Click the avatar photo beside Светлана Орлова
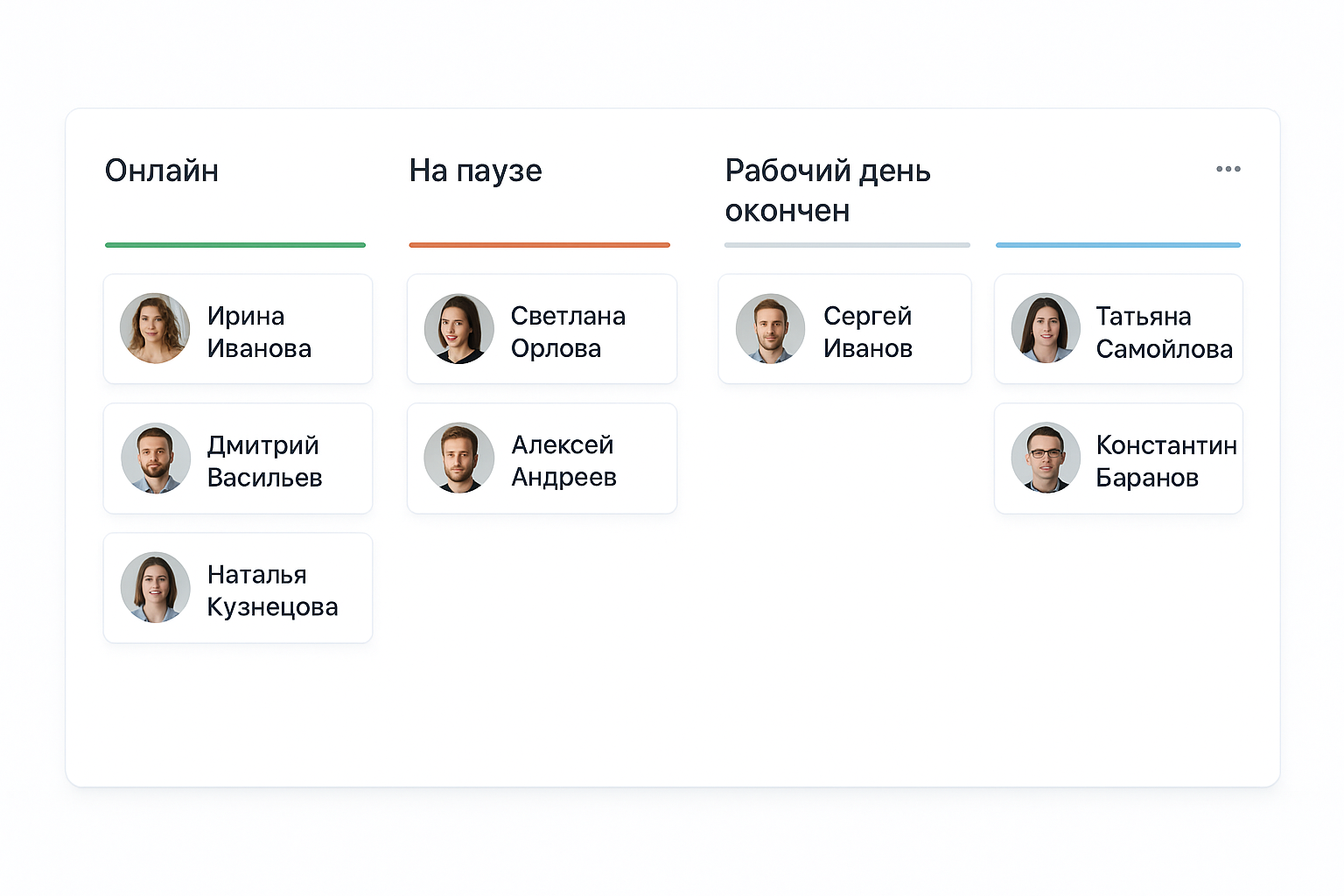The width and height of the screenshot is (1344, 896). (458, 328)
